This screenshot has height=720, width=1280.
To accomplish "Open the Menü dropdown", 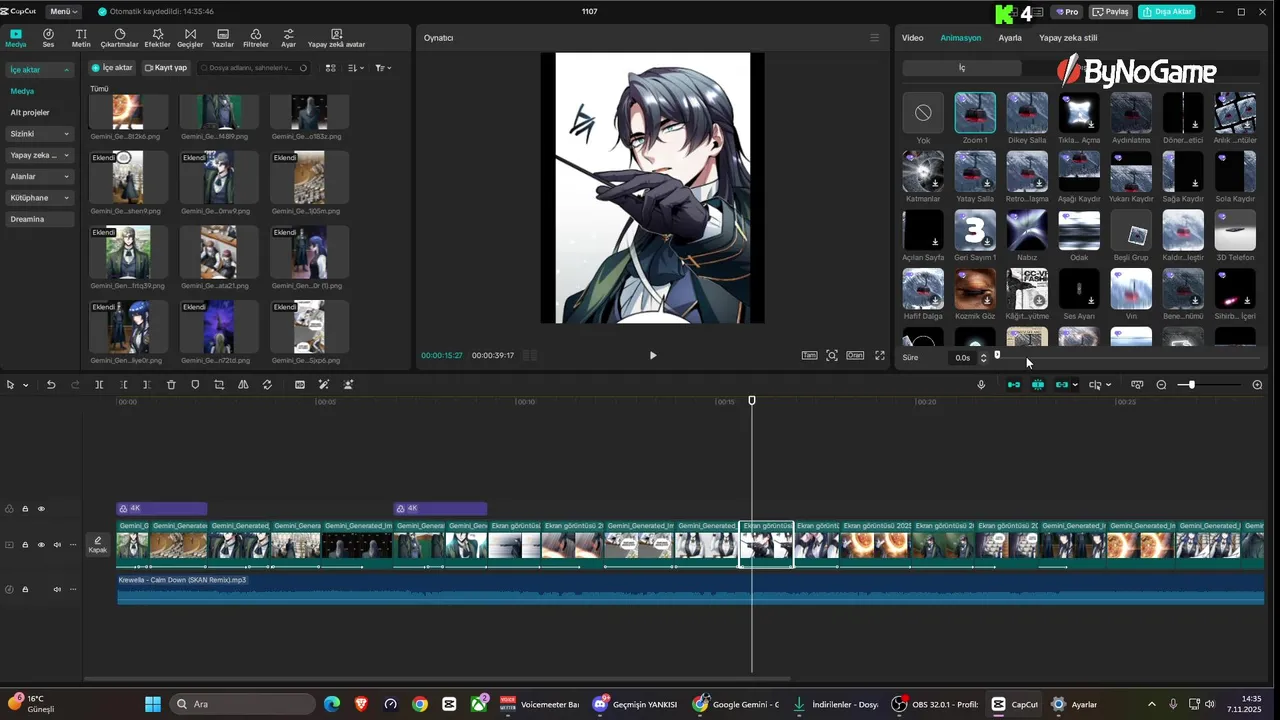I will coord(62,11).
